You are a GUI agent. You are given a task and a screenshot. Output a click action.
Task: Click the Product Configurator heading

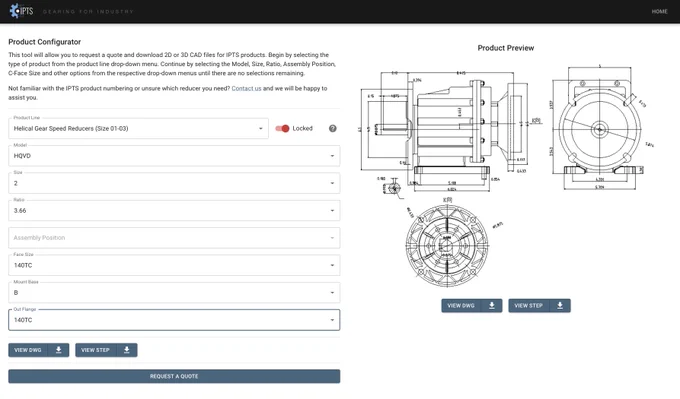(x=45, y=42)
